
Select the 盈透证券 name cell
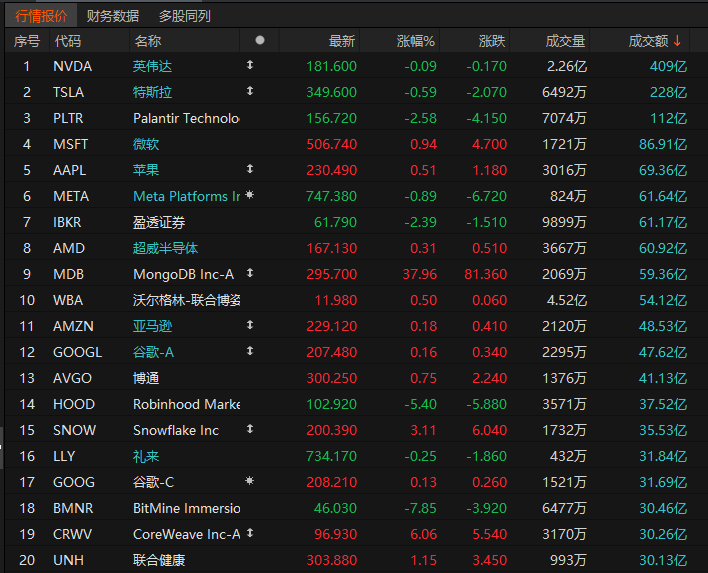point(159,223)
